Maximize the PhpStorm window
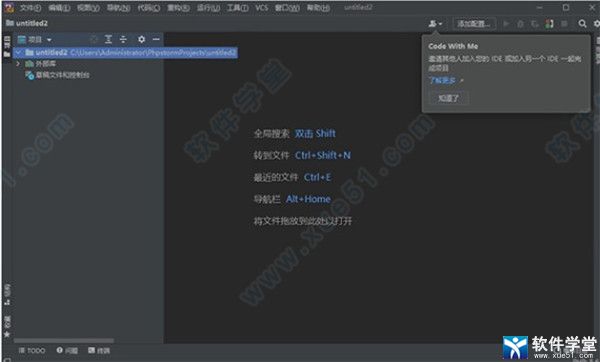Image resolution: width=600 pixels, height=362 pixels. tap(566, 7)
